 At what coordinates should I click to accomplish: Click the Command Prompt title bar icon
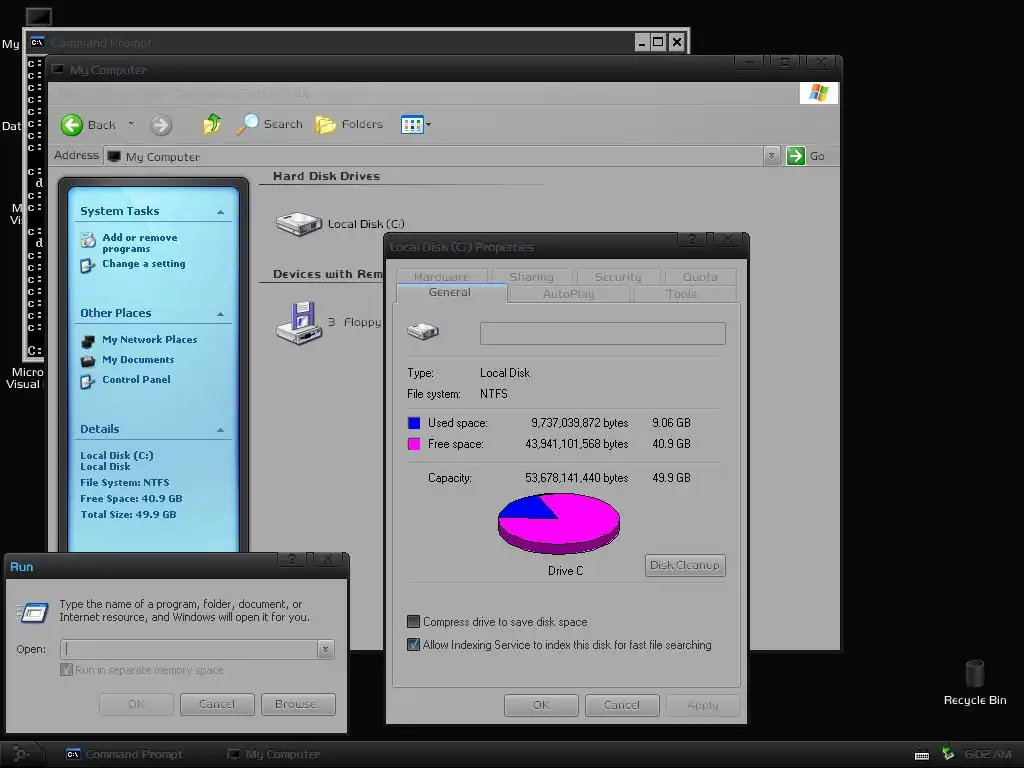tap(37, 42)
